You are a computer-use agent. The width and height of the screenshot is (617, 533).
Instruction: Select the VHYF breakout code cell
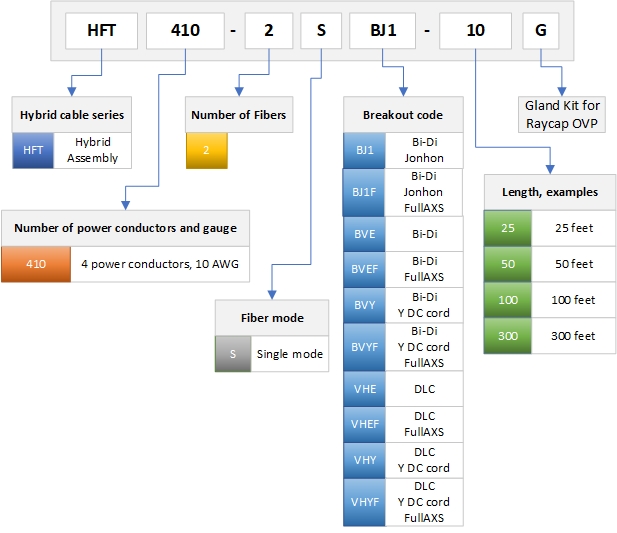click(362, 502)
